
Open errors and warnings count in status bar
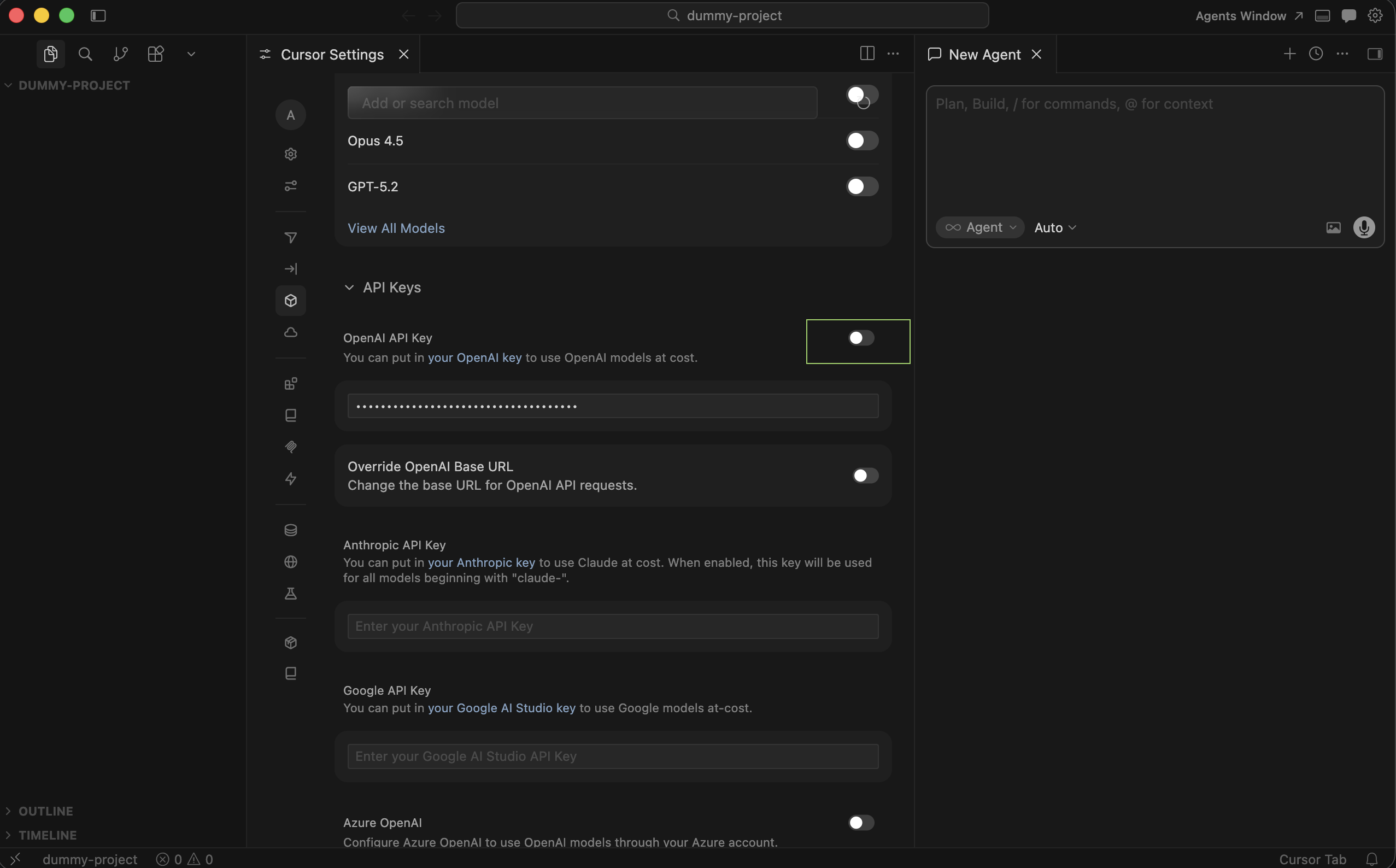point(184,859)
